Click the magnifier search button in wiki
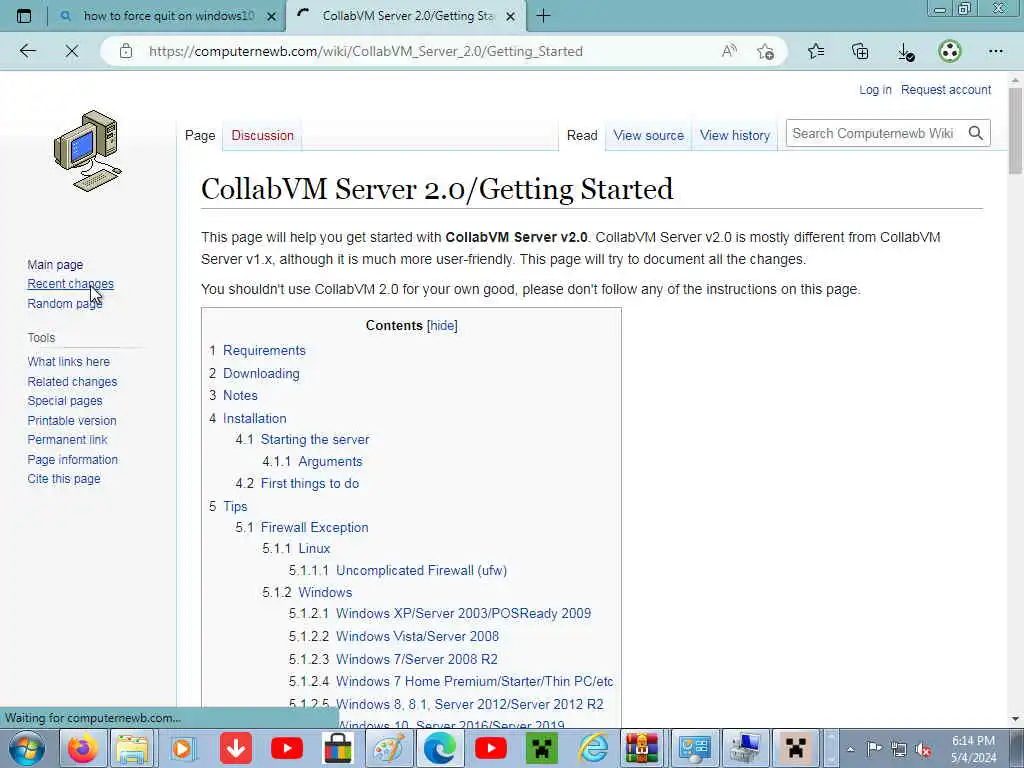Viewport: 1024px width, 768px height. pos(976,133)
